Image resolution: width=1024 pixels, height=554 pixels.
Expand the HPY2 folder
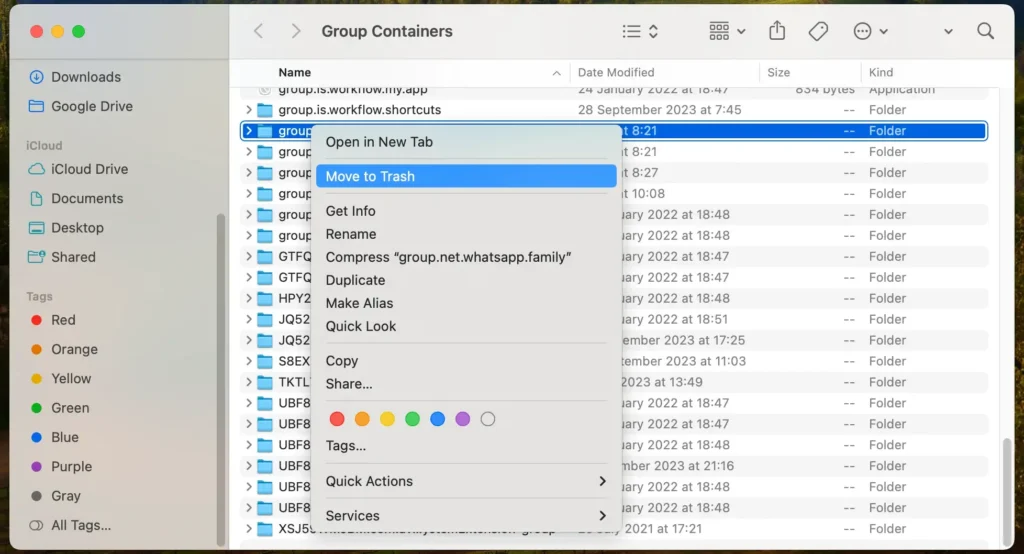[x=249, y=299]
